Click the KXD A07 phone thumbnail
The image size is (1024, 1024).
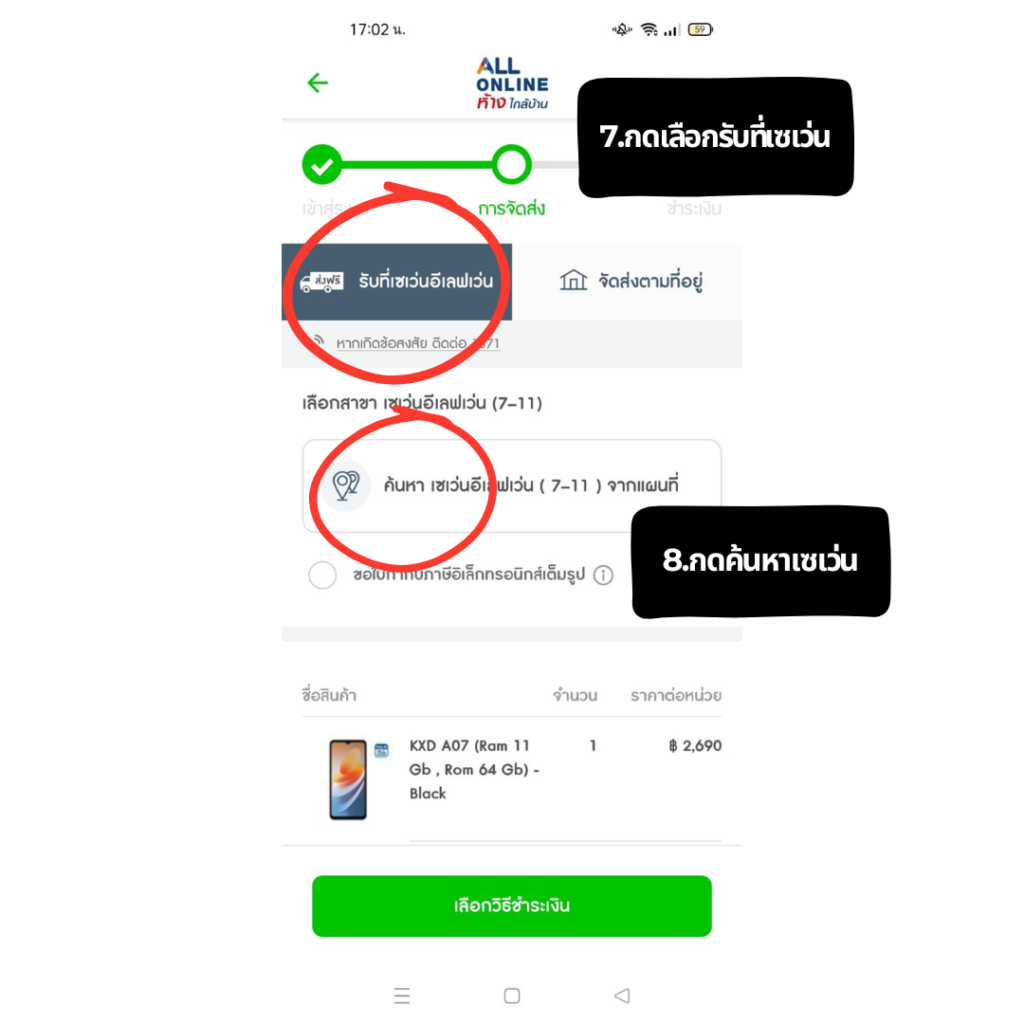click(347, 779)
